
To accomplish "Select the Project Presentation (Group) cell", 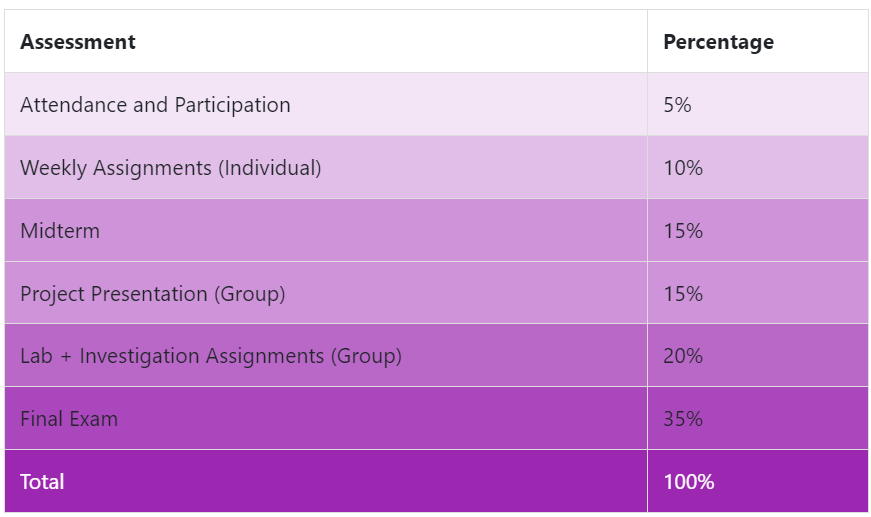I will coord(153,294).
